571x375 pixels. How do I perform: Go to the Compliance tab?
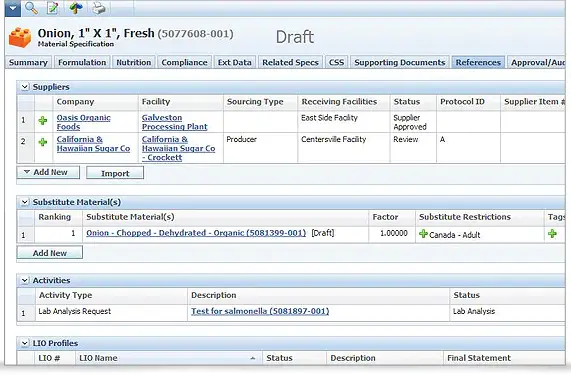point(184,62)
